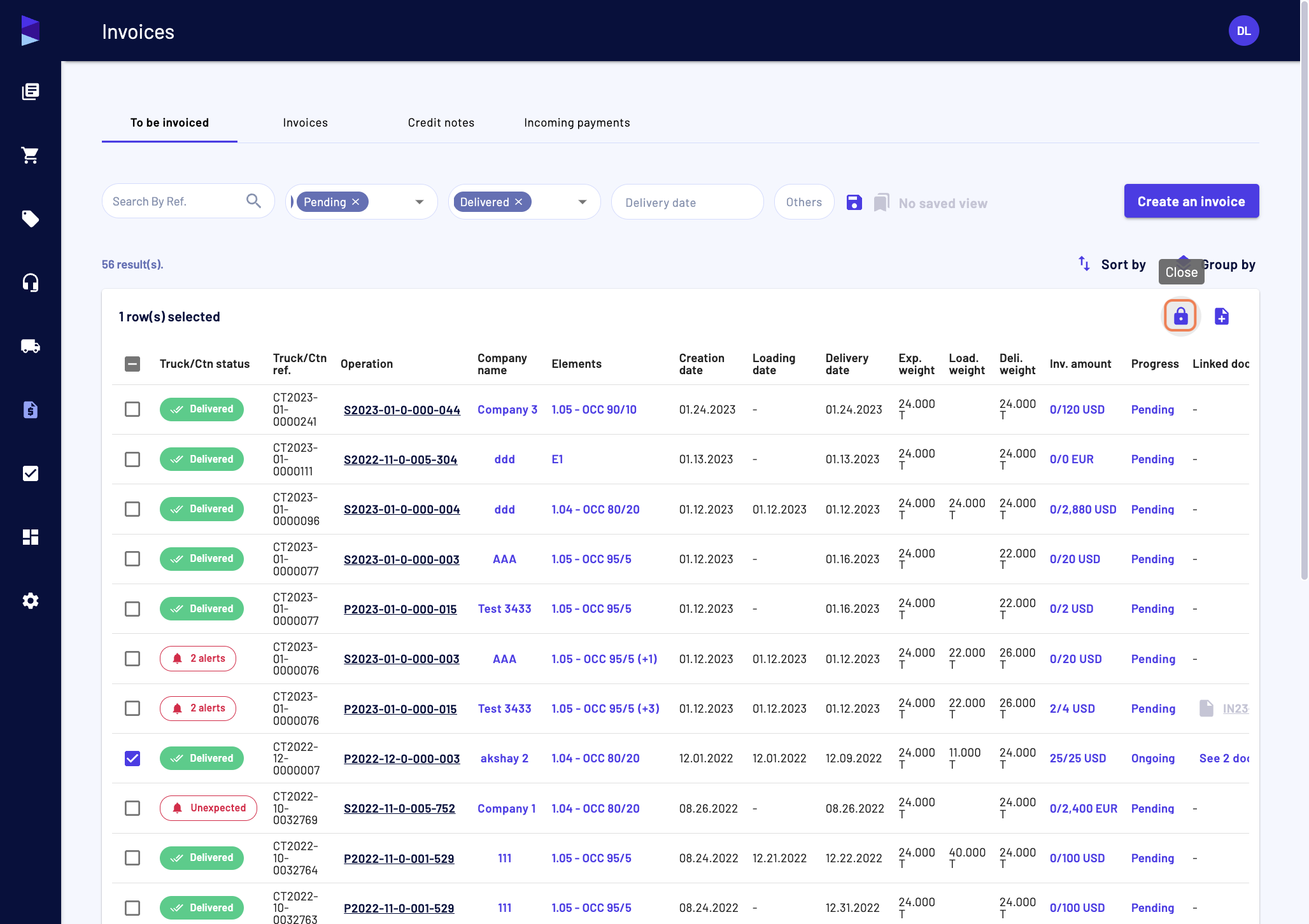Switch to the Credit notes tab
This screenshot has height=924, width=1309.
(441, 123)
